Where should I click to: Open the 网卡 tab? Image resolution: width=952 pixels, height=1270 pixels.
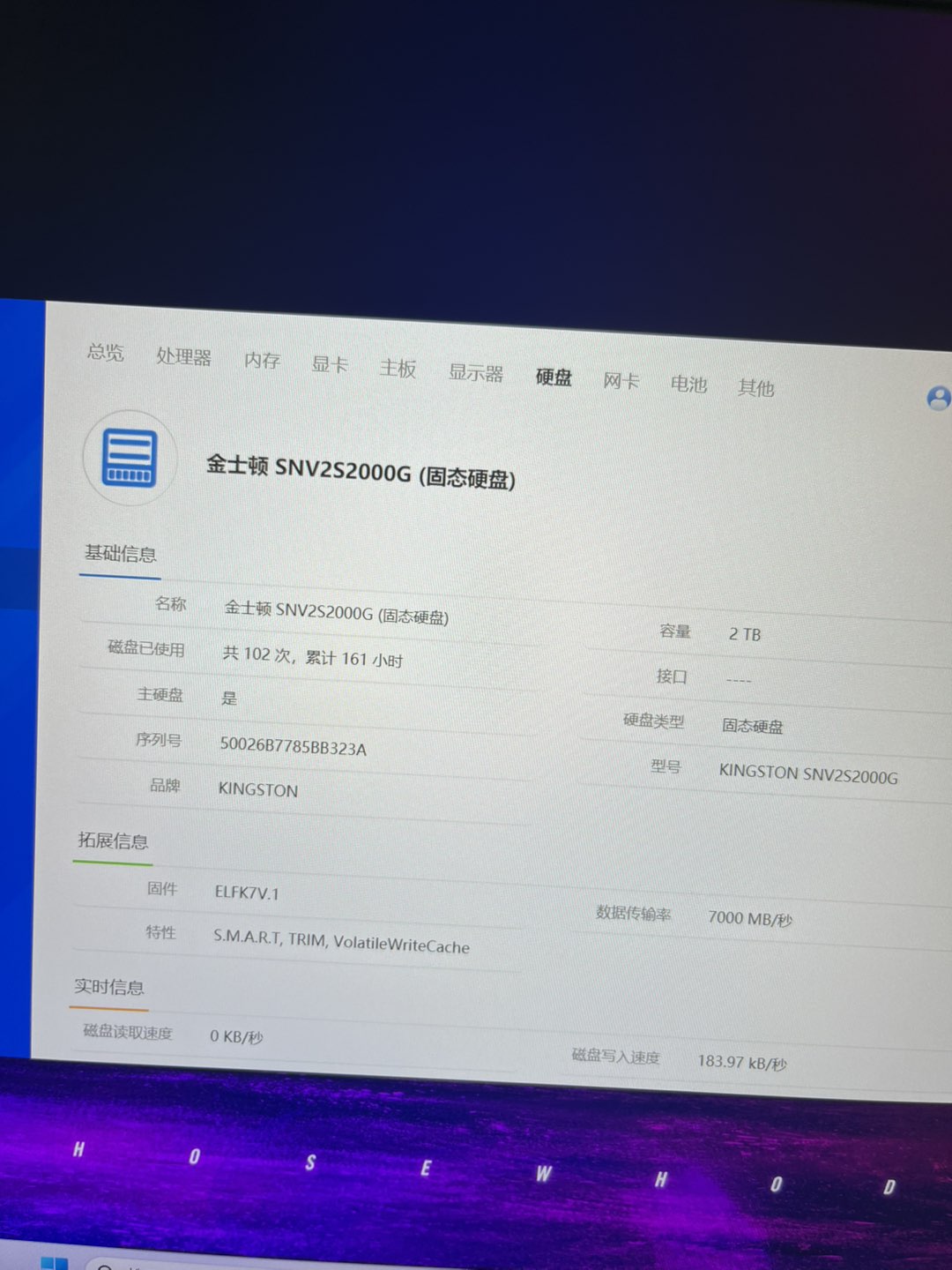621,380
